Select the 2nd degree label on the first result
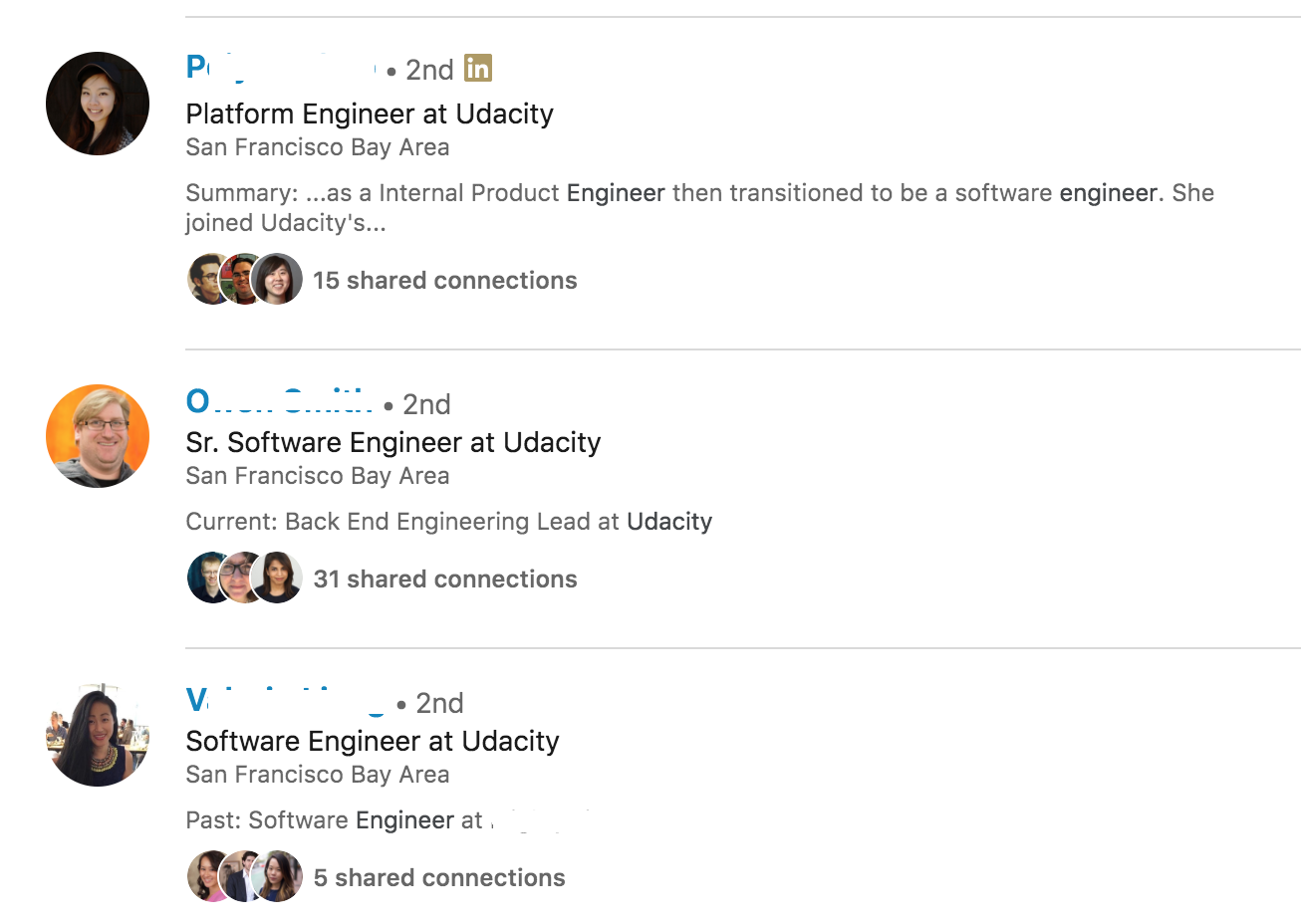The width and height of the screenshot is (1301, 924). (428, 70)
